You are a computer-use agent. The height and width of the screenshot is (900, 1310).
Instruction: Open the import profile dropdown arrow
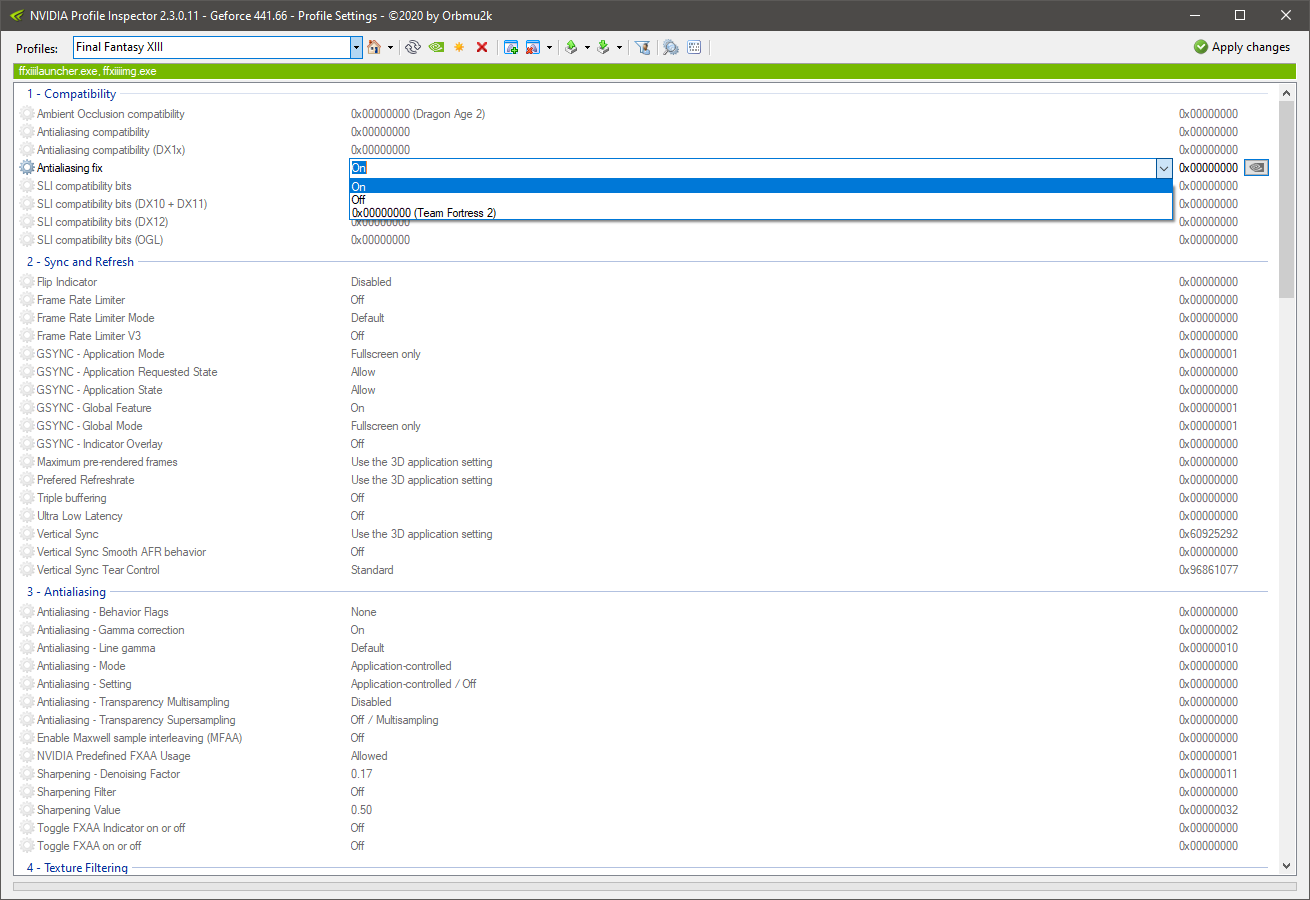tap(619, 47)
